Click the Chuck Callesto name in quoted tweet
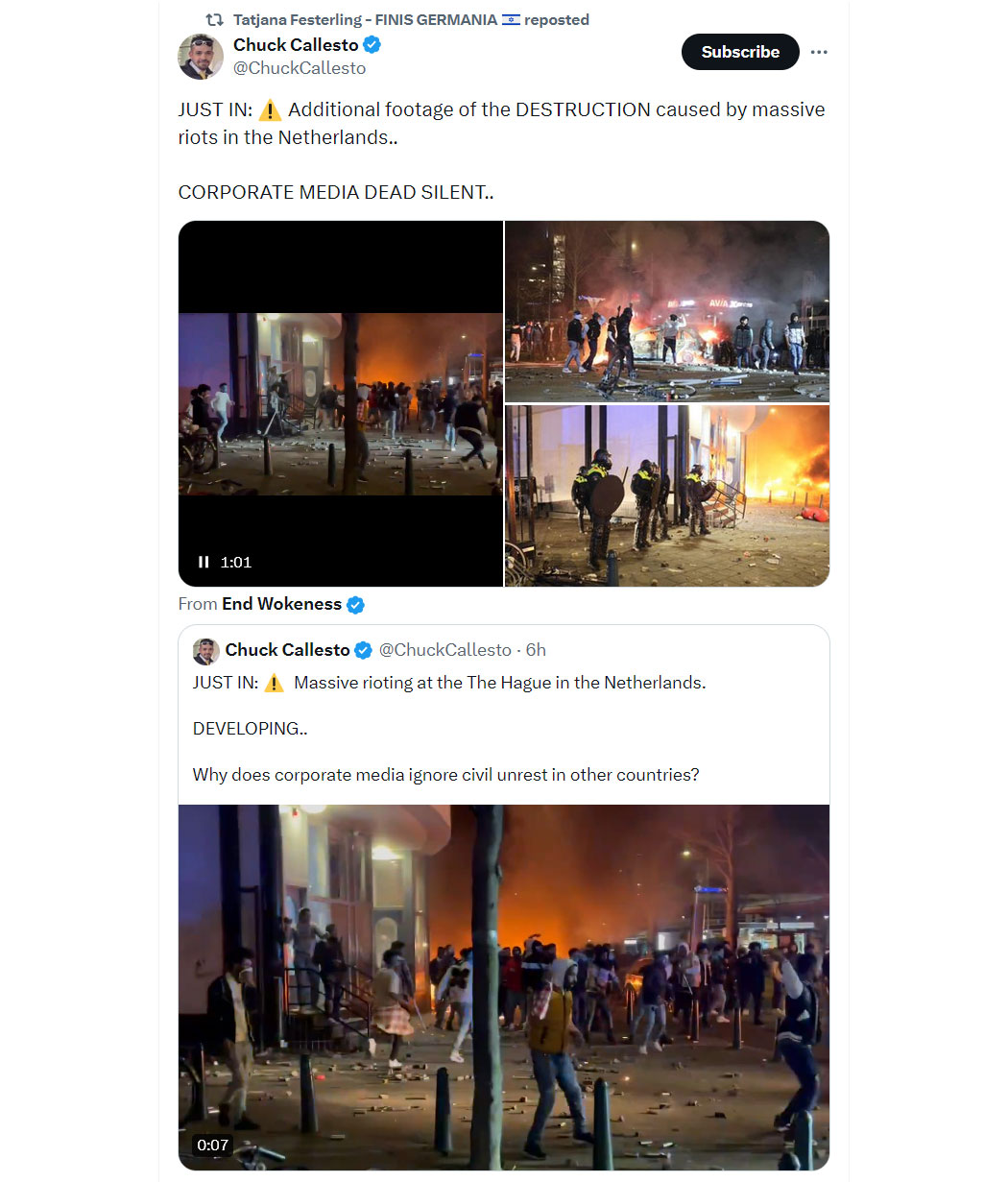Viewport: 1008px width, 1182px height. [287, 650]
